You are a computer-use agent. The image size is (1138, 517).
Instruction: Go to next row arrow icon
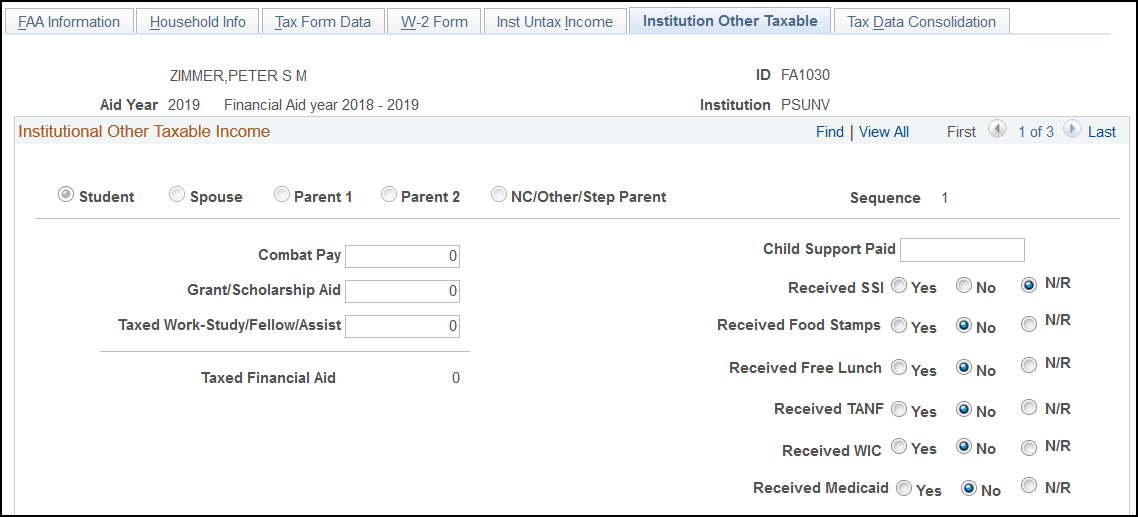pos(1072,130)
